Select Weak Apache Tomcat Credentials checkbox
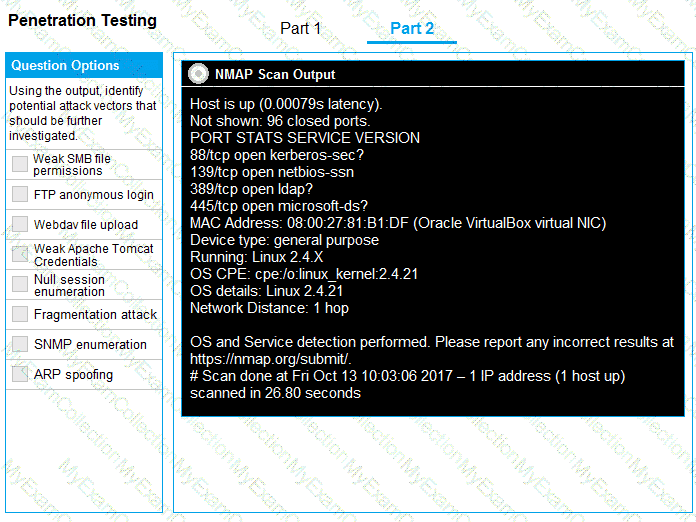Screen dimensions: 696x522 click(20, 254)
